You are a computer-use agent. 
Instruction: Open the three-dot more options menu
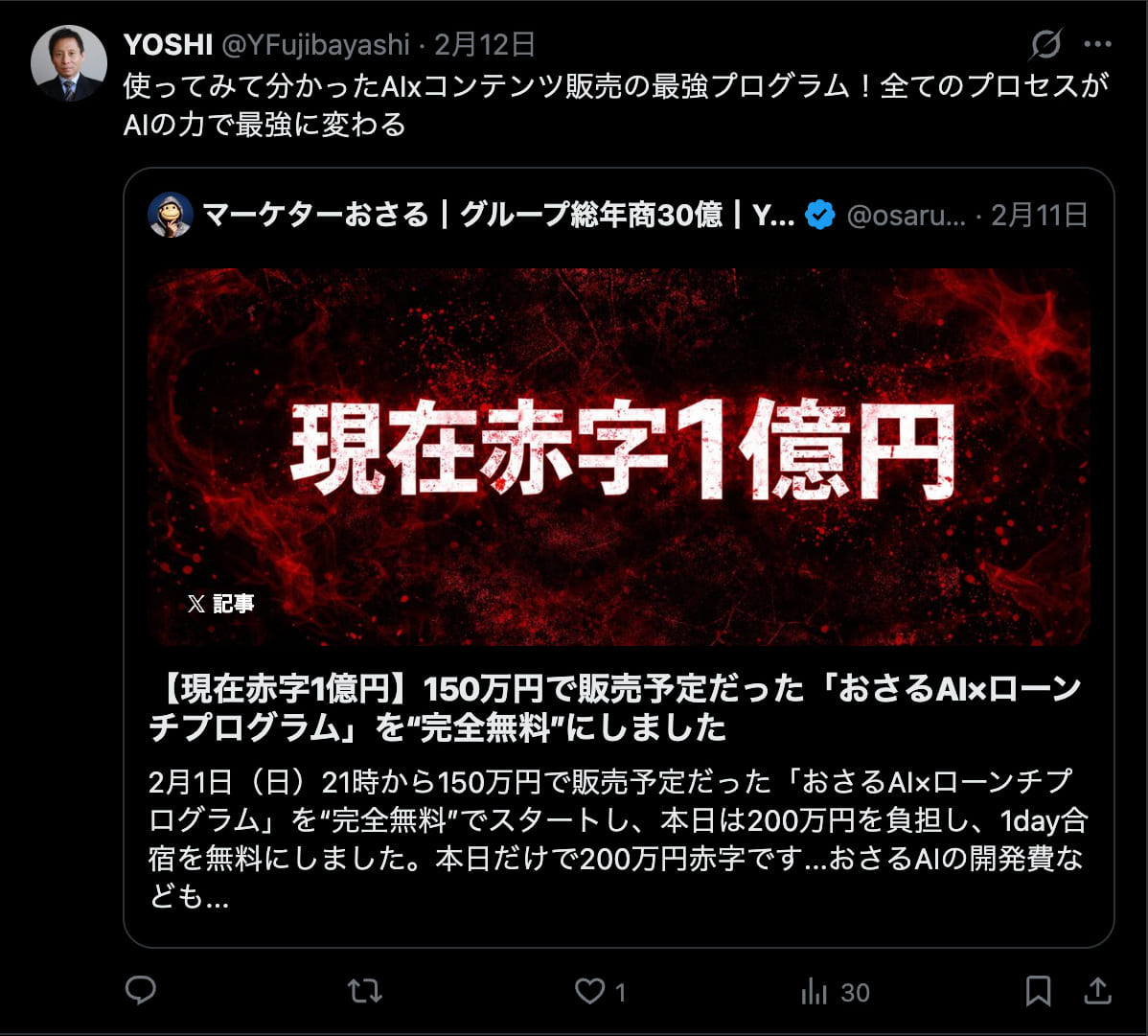coord(1097,44)
